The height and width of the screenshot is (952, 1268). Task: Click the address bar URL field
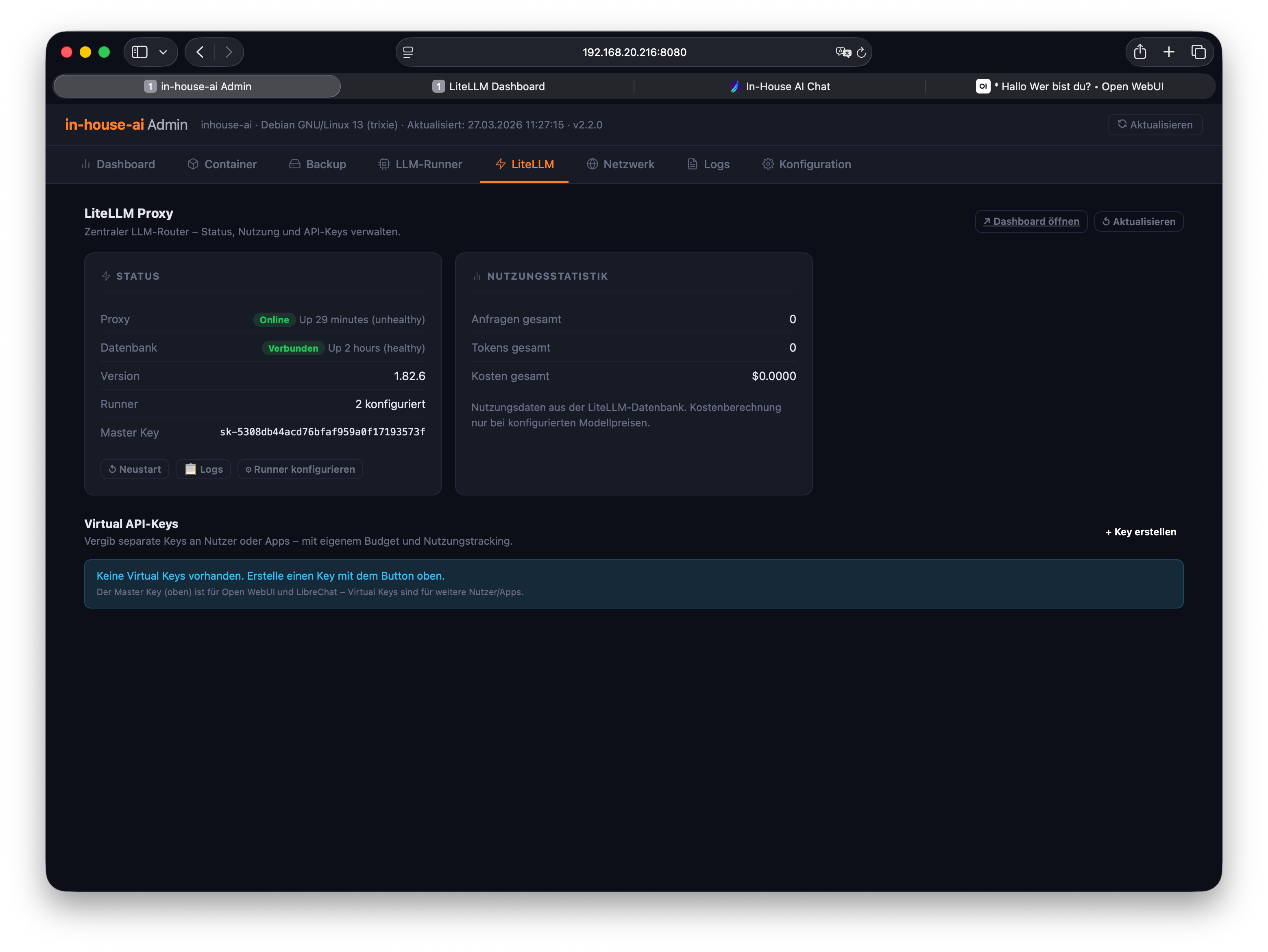click(x=634, y=52)
